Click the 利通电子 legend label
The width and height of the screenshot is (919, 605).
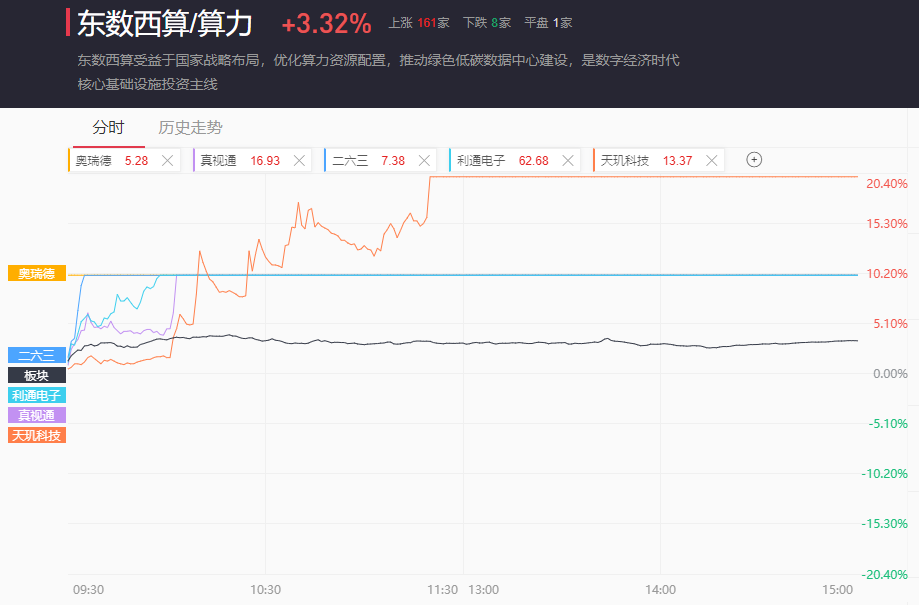pyautogui.click(x=37, y=395)
